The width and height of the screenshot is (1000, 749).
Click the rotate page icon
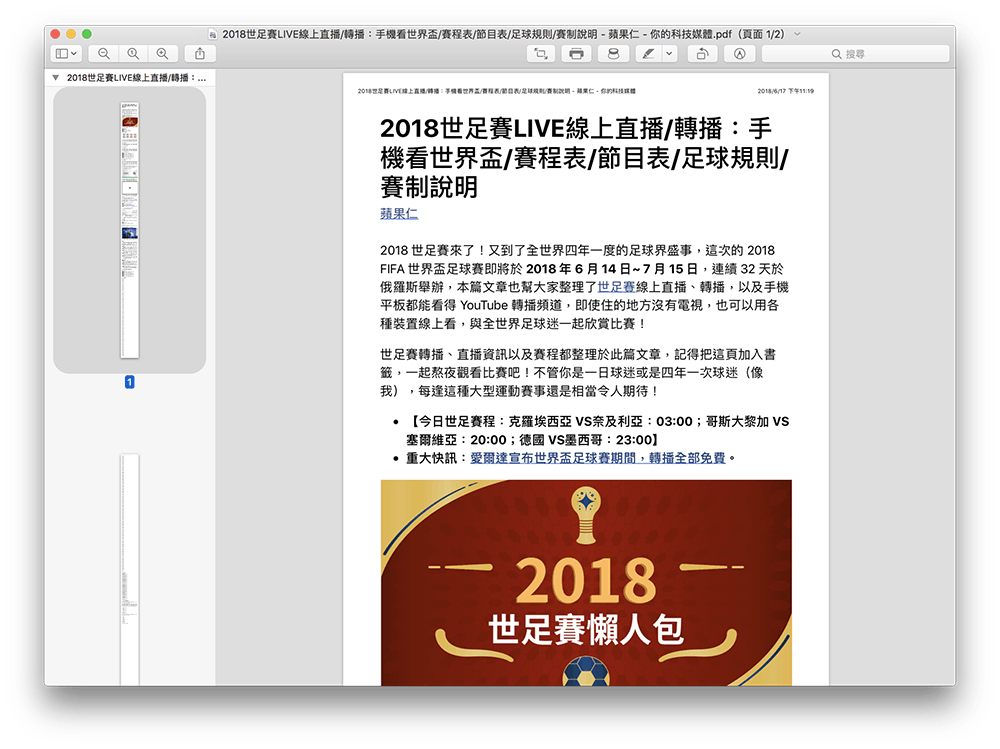point(703,53)
